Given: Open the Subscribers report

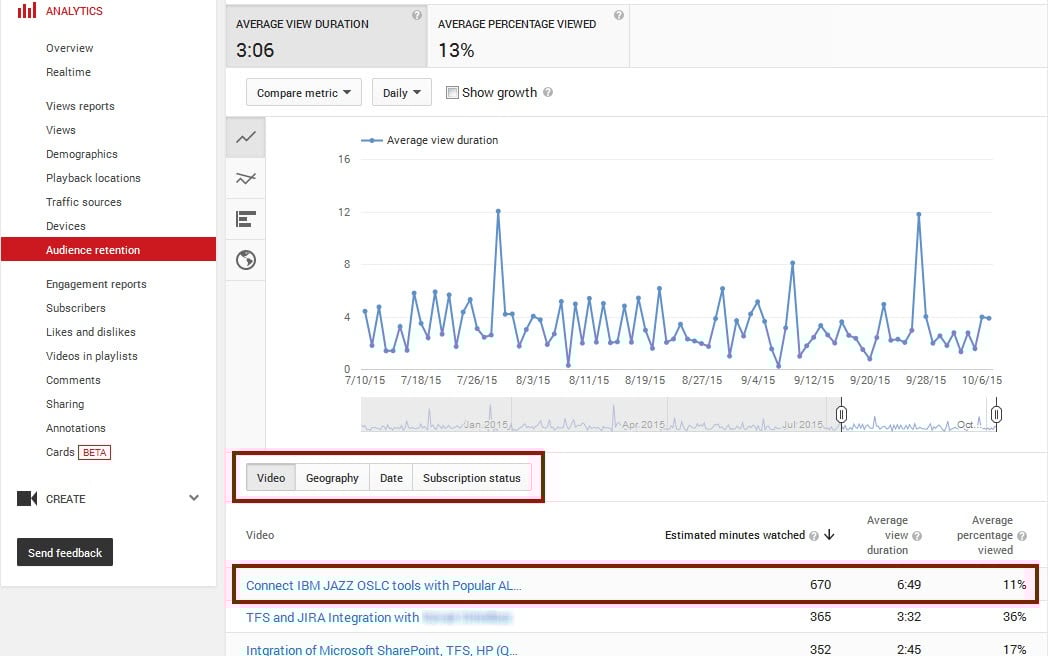Looking at the screenshot, I should click(x=76, y=308).
